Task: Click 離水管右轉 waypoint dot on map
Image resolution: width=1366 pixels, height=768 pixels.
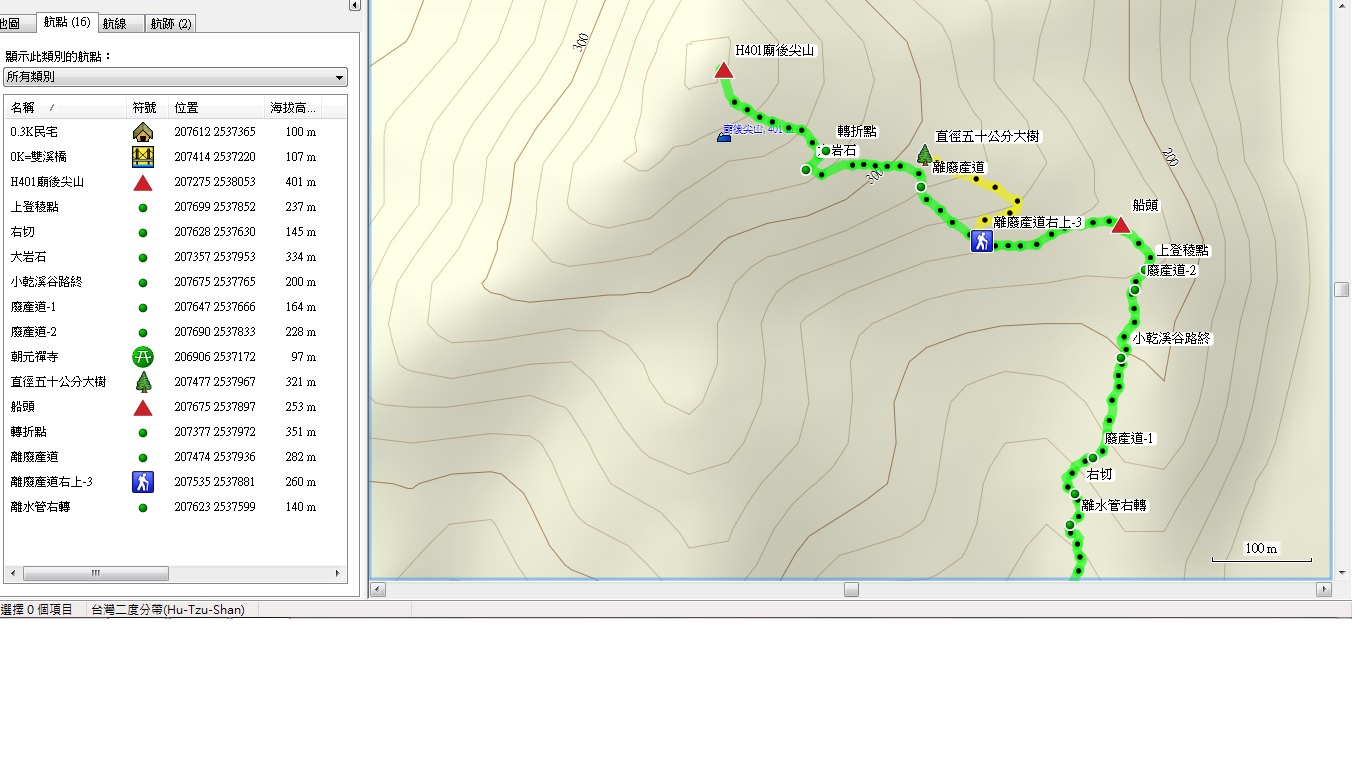Action: click(x=1069, y=525)
